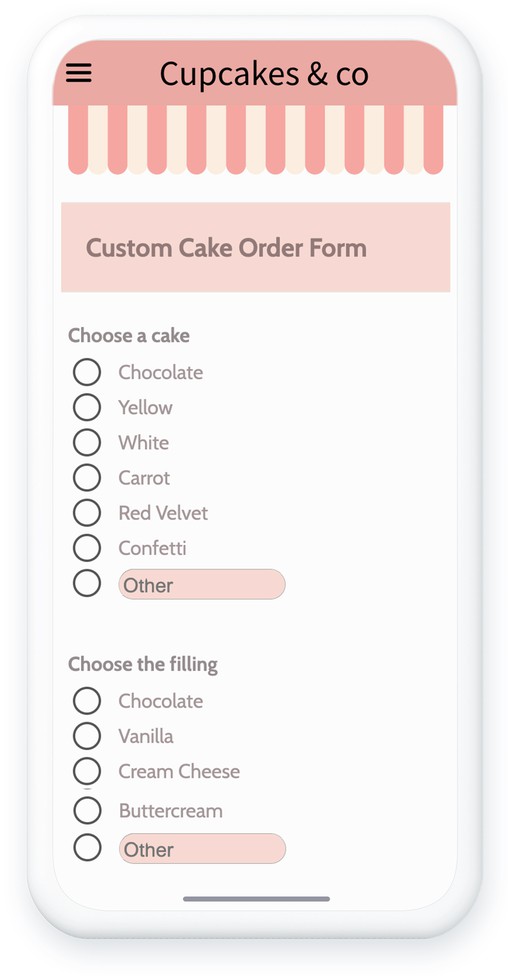Image resolution: width=508 pixels, height=976 pixels.
Task: Pick the White cake radio button
Action: (x=87, y=443)
